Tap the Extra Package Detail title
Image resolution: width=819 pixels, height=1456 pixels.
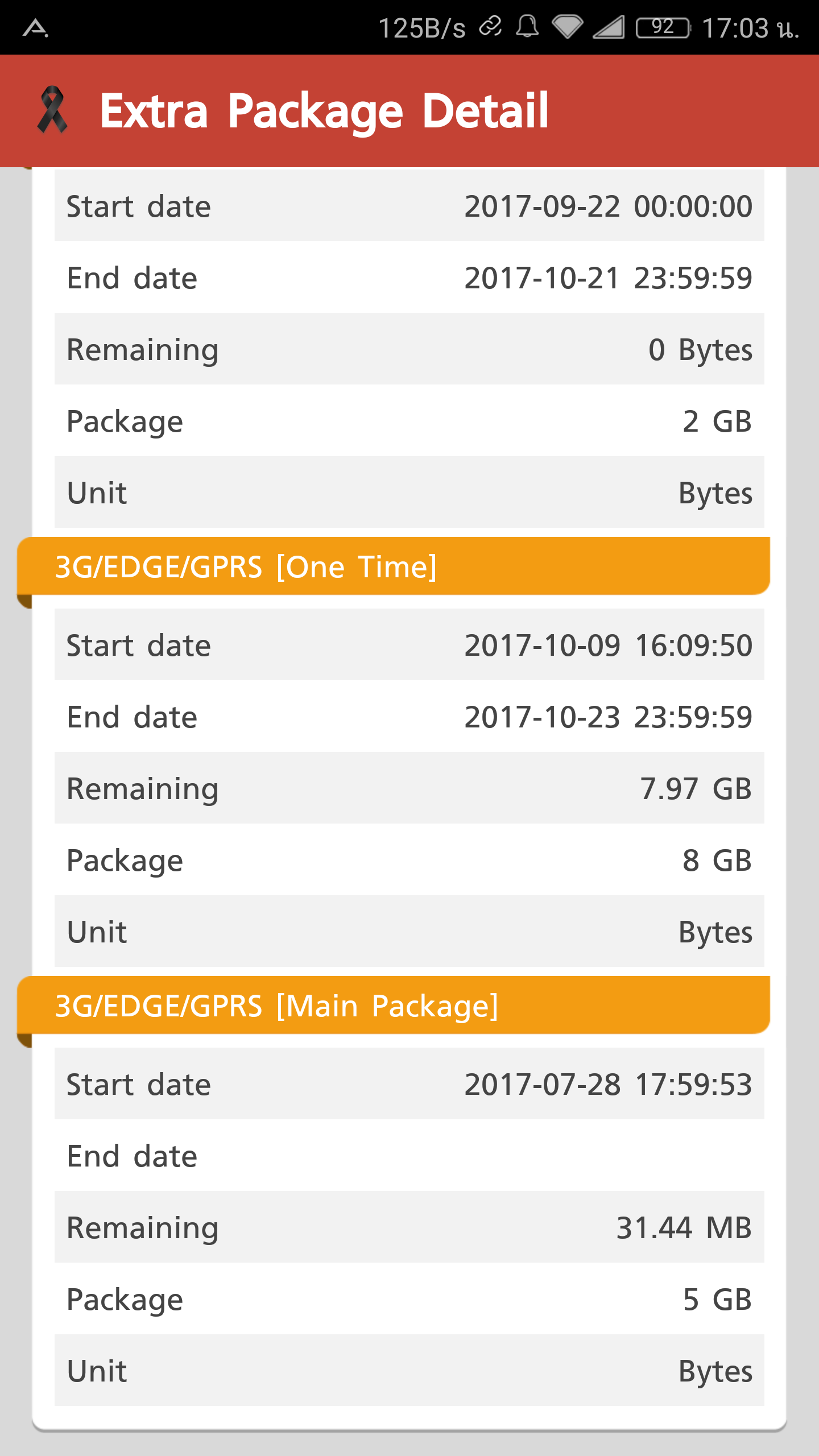coord(324,111)
